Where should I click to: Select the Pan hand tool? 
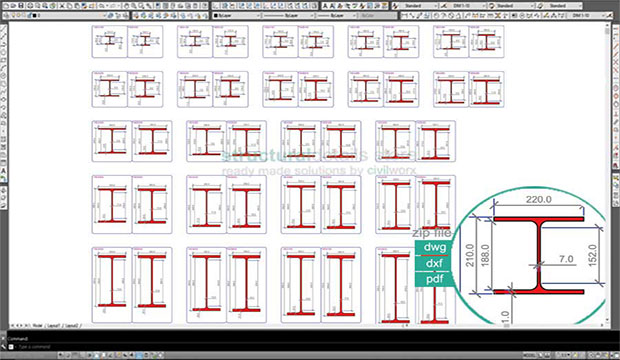126,6
